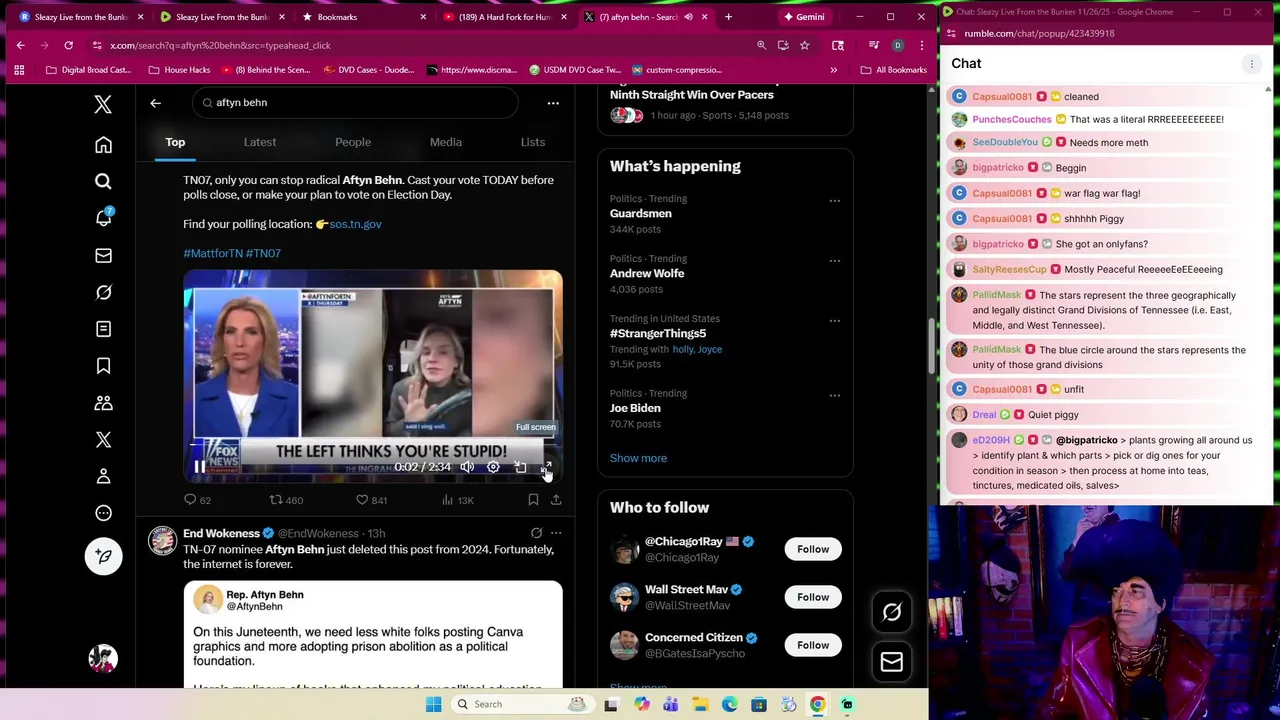Reload the page in Chrome
The image size is (1280, 720).
point(68,45)
